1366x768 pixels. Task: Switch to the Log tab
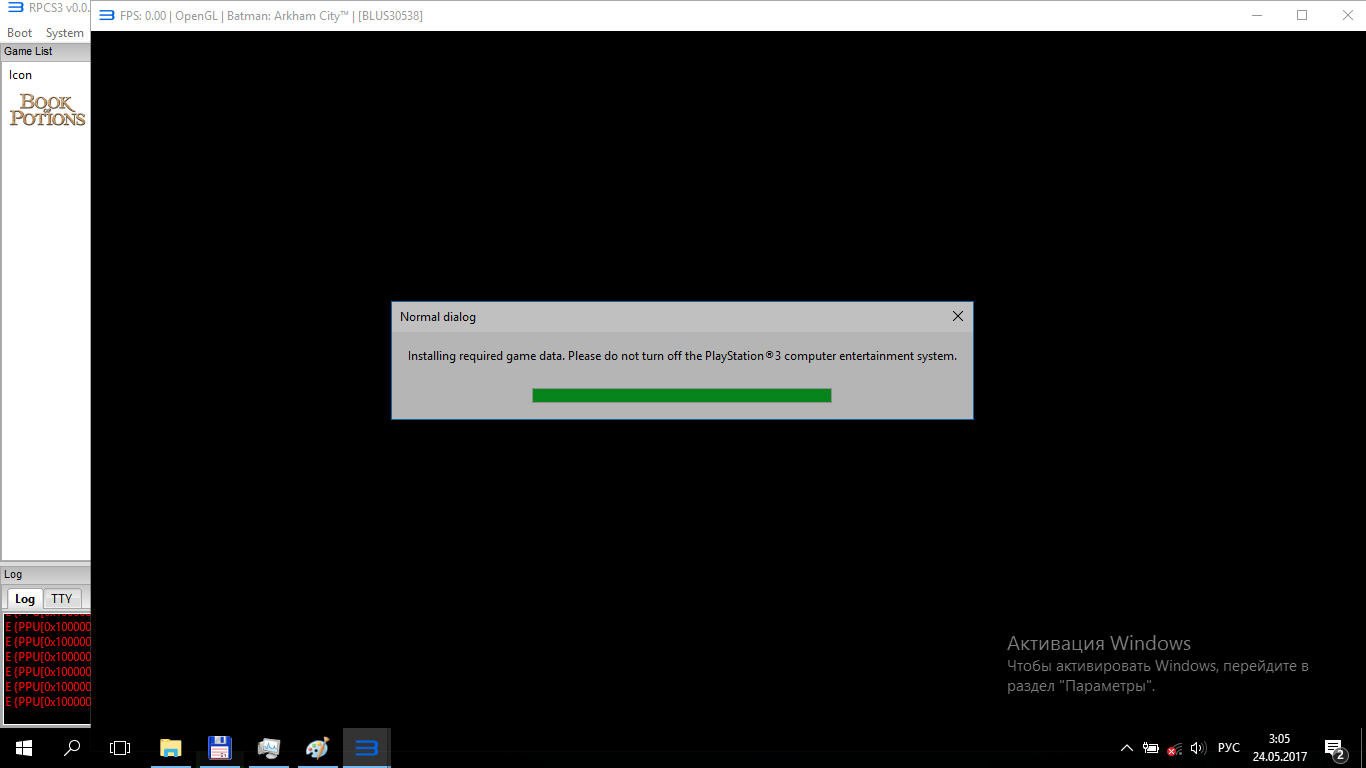click(25, 599)
